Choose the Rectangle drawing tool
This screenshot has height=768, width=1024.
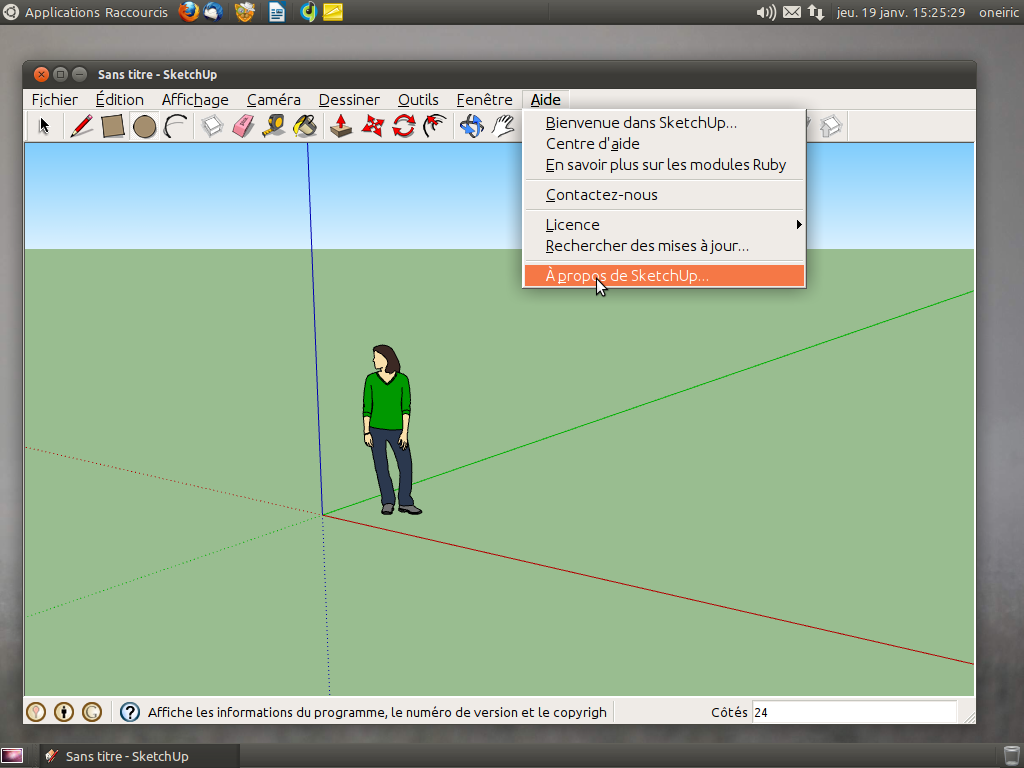[113, 126]
